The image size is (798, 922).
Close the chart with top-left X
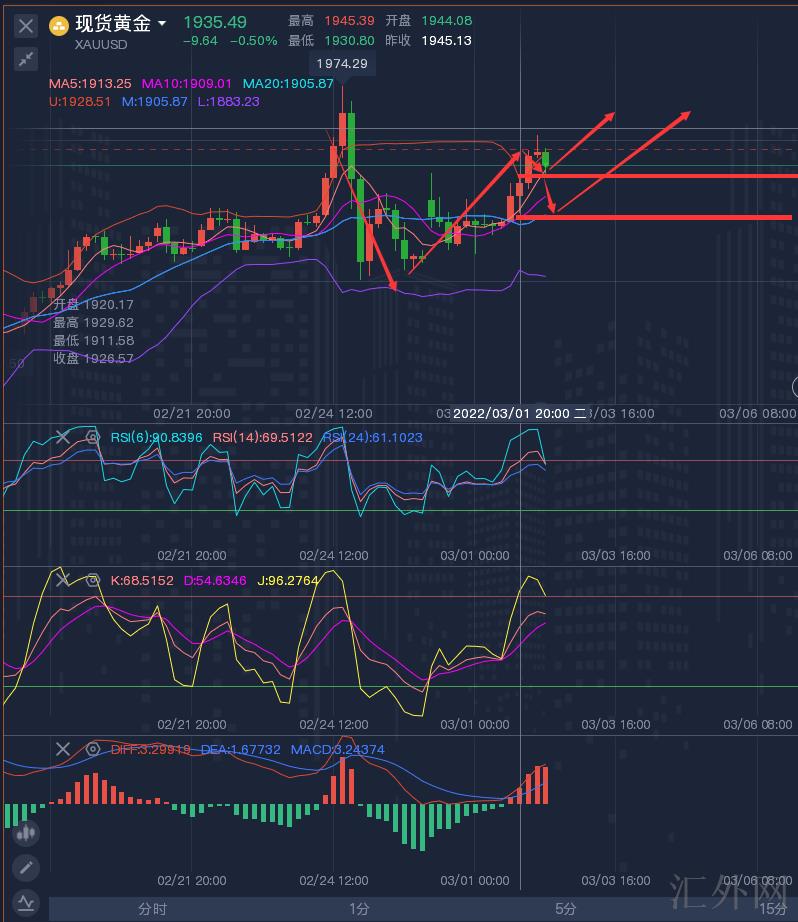[26, 25]
